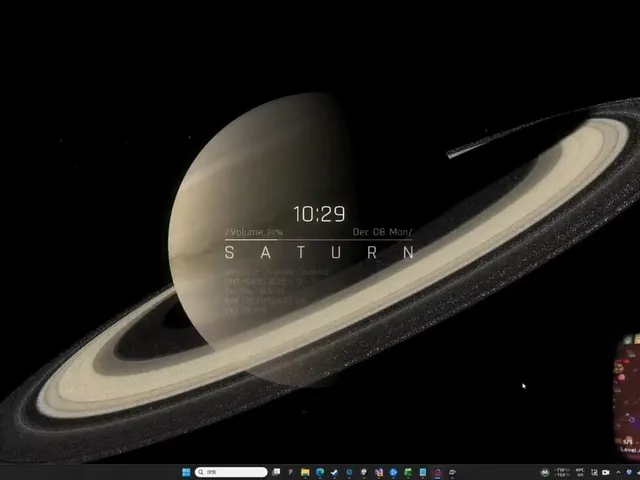Open the round 66 indicator tray icon

[545, 472]
